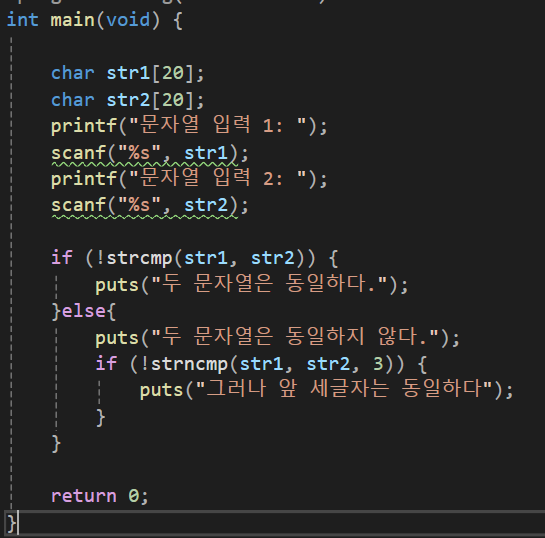The image size is (545, 538).
Task: Click the 'else' keyword
Action: 83,311
